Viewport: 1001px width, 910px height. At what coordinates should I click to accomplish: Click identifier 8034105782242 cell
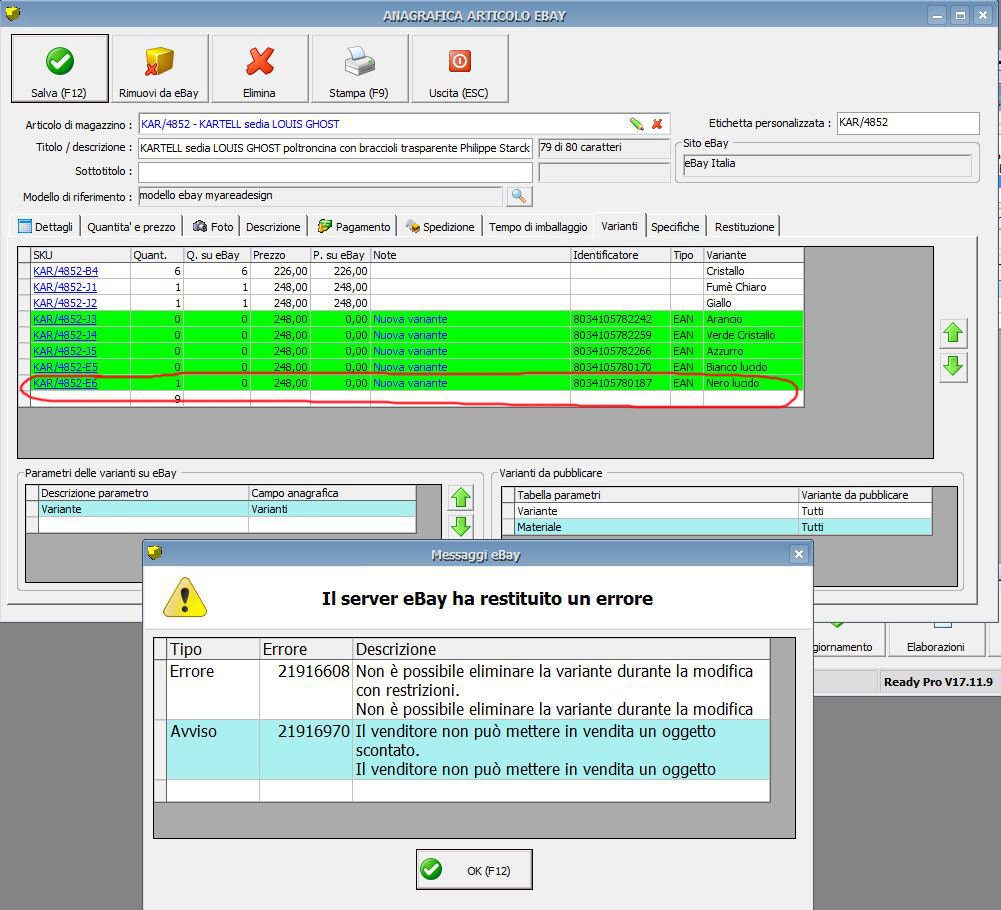(x=620, y=319)
